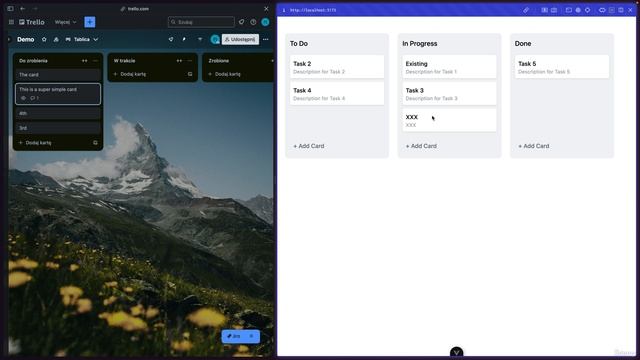
Task: Star the Demo board
Action: coord(44,40)
